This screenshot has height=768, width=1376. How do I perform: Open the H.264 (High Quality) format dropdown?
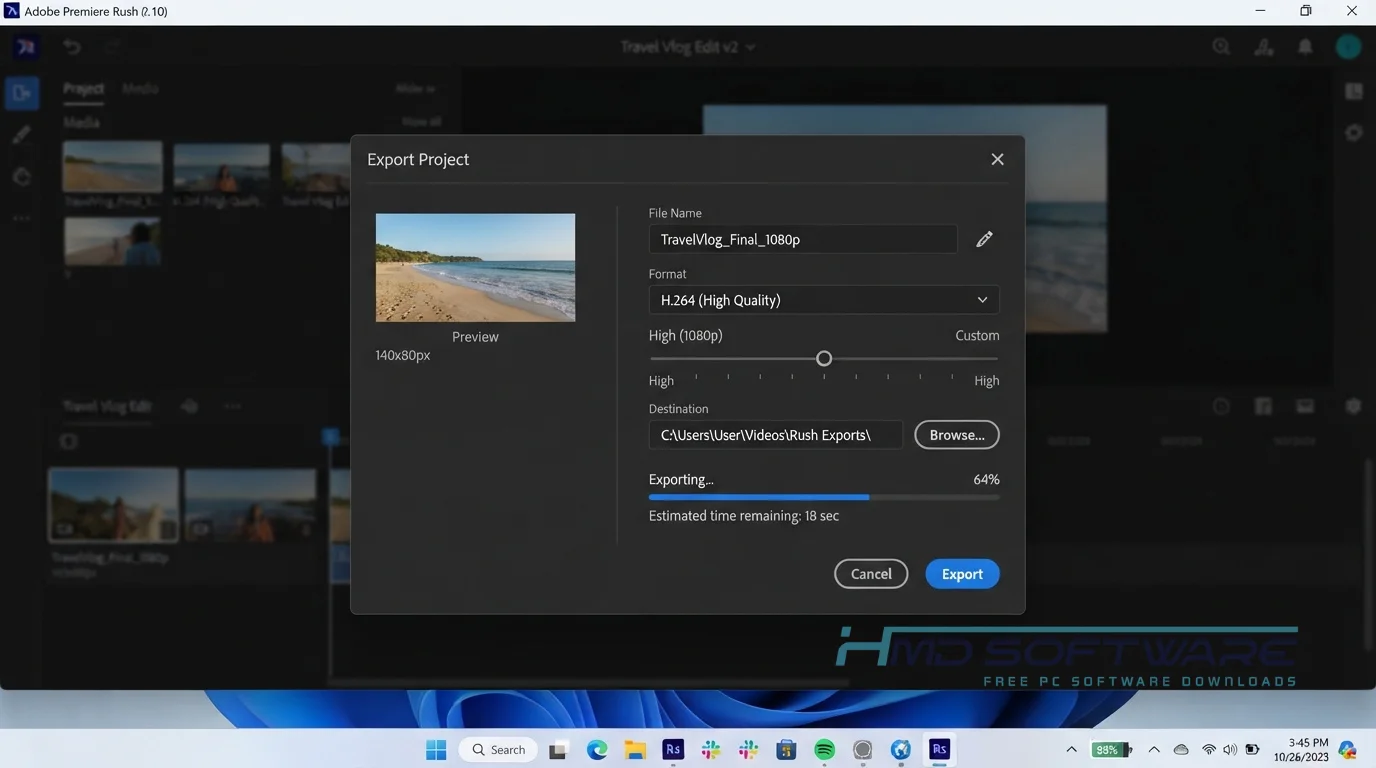(824, 300)
